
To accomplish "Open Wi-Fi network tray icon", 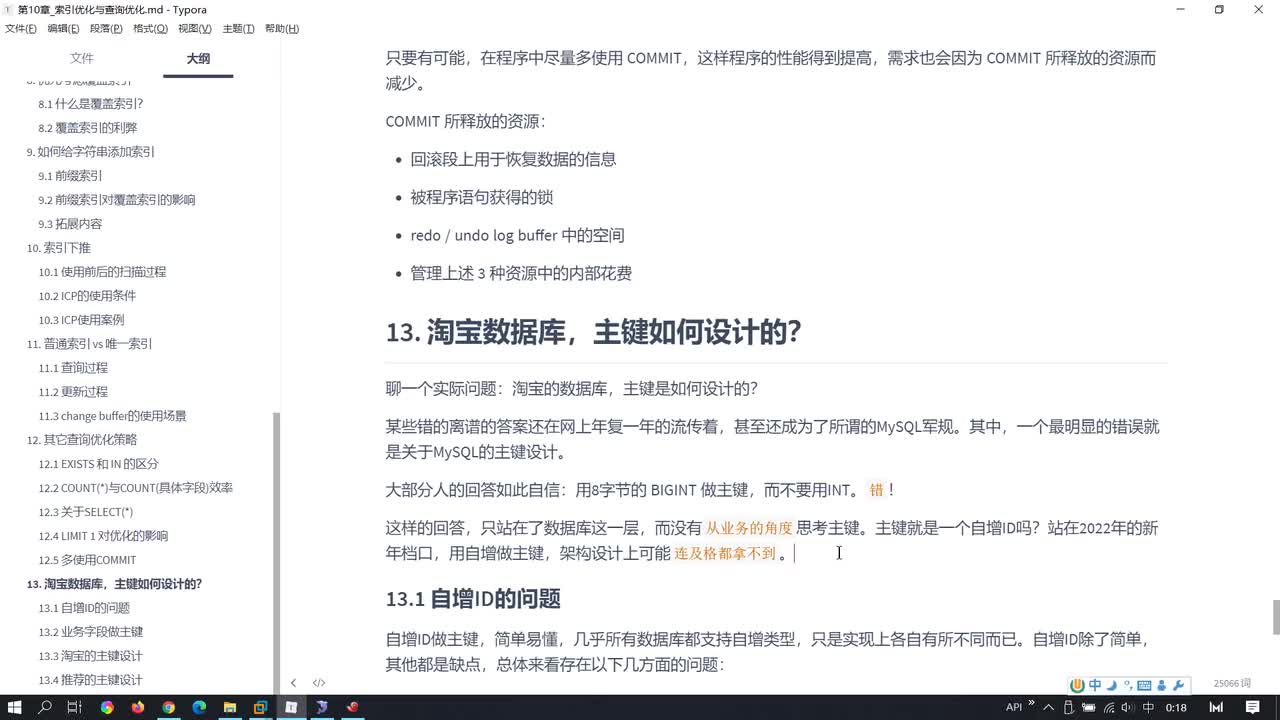I will 1108,707.
